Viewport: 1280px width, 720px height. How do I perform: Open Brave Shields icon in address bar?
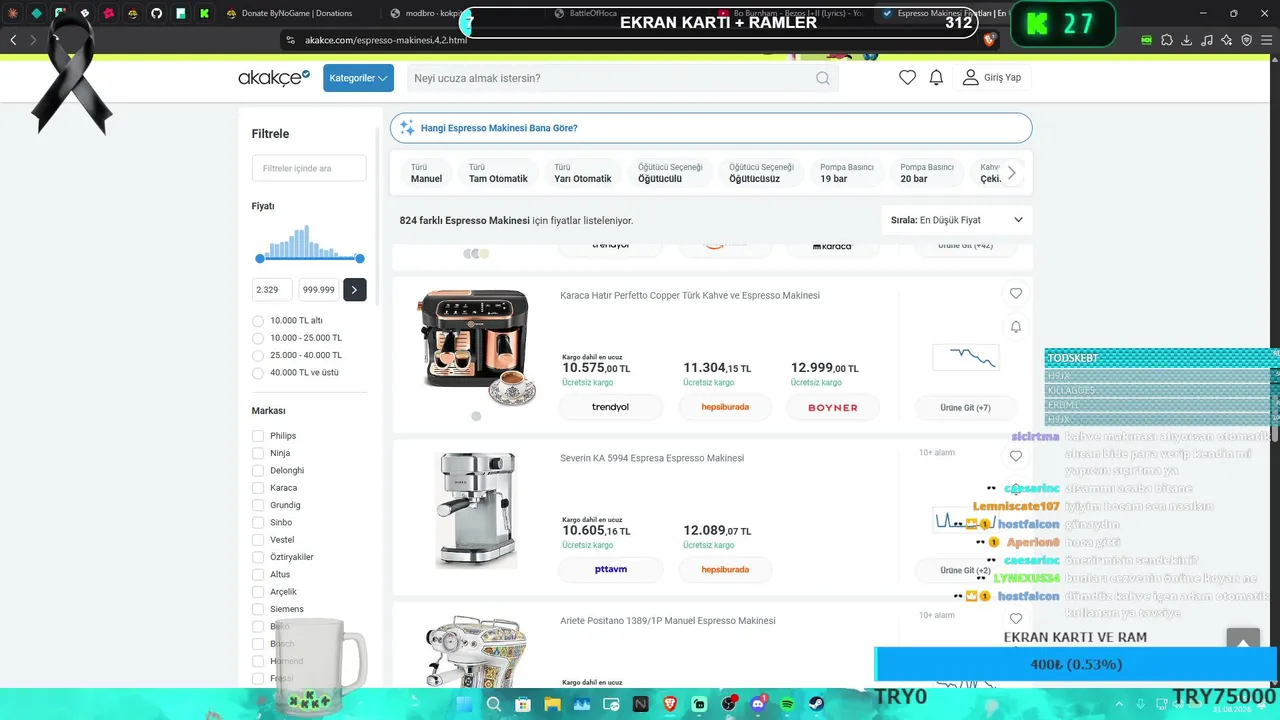(990, 40)
